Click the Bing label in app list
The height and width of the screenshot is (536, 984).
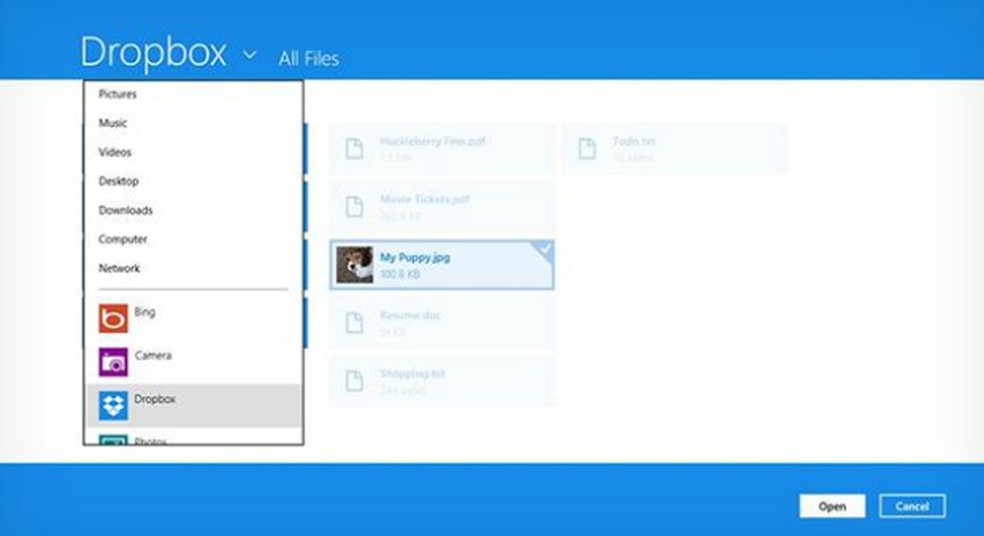tap(144, 312)
